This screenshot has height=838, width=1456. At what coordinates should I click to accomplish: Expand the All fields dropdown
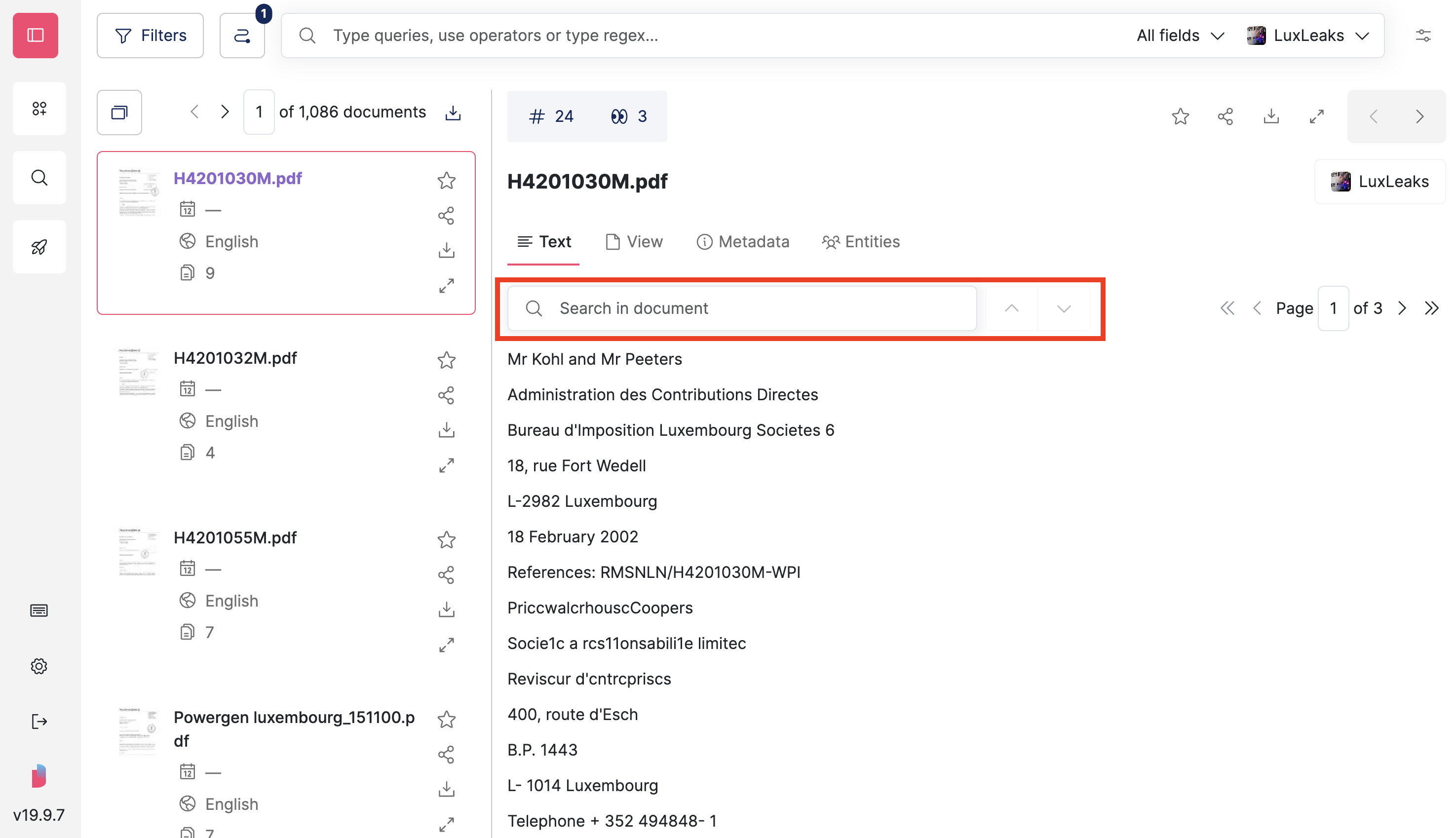[x=1180, y=35]
